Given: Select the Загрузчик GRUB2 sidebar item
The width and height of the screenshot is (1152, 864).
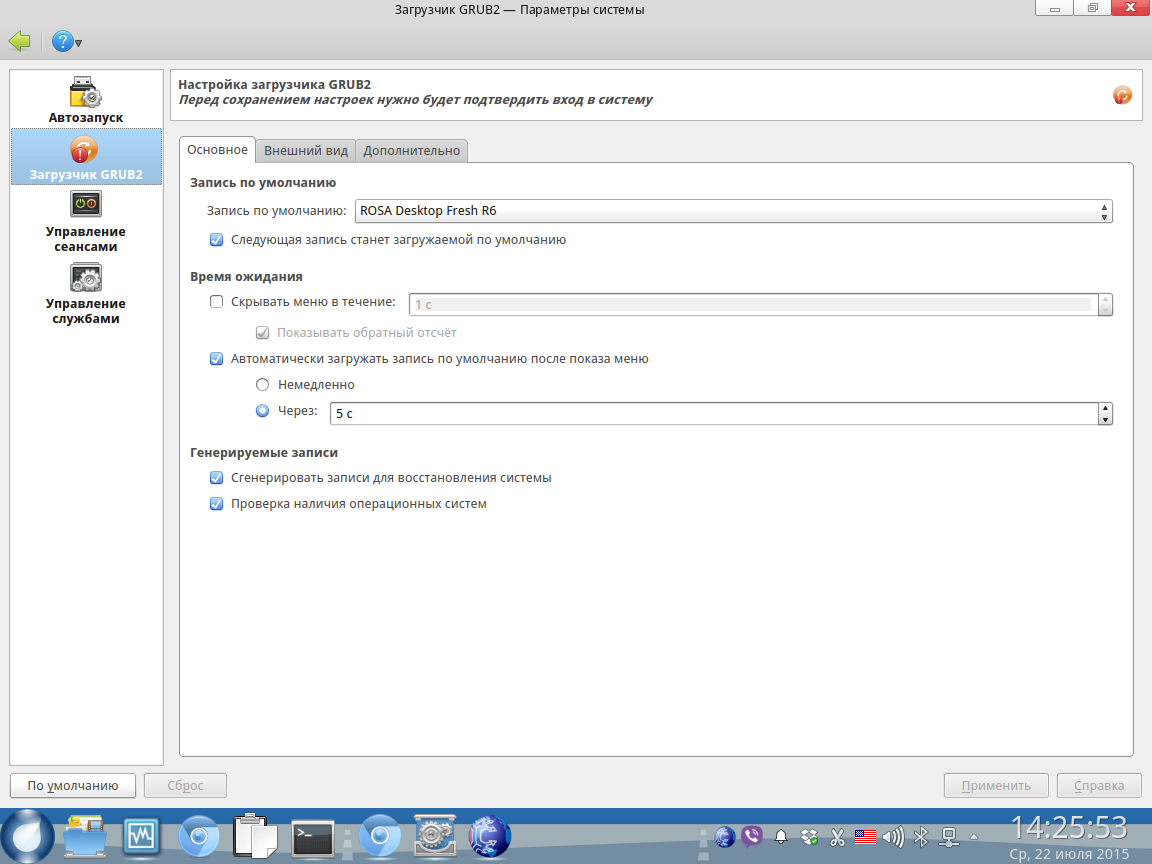Looking at the screenshot, I should pyautogui.click(x=86, y=156).
